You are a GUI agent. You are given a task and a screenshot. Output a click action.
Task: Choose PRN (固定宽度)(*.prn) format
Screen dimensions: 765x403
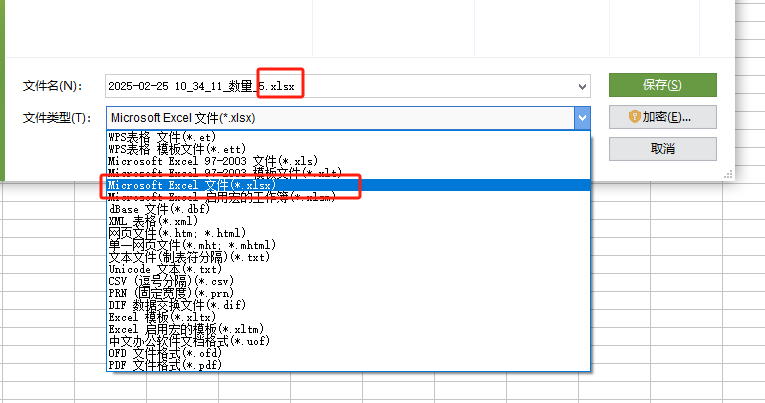348,293
